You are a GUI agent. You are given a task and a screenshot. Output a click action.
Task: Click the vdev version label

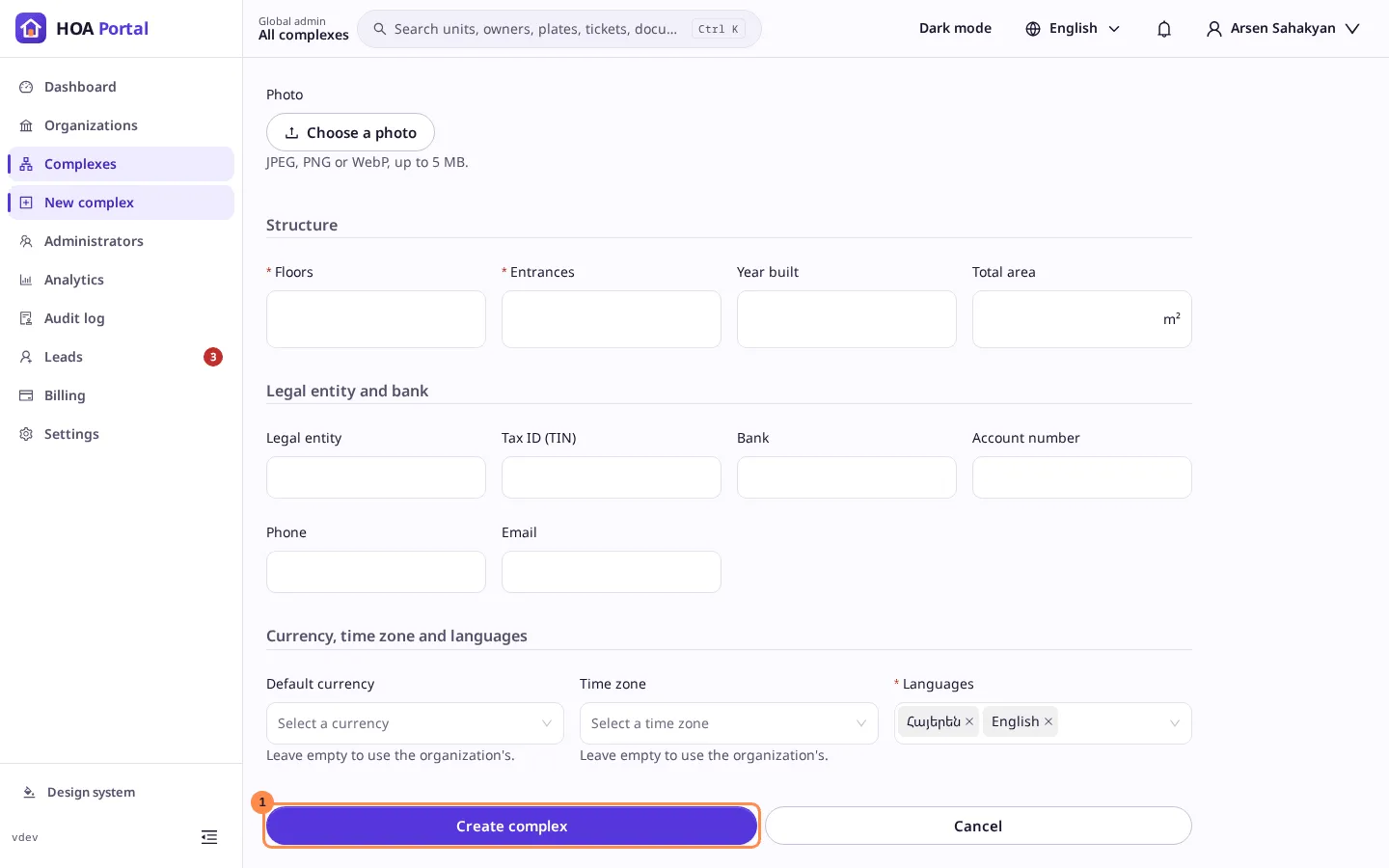[25, 837]
